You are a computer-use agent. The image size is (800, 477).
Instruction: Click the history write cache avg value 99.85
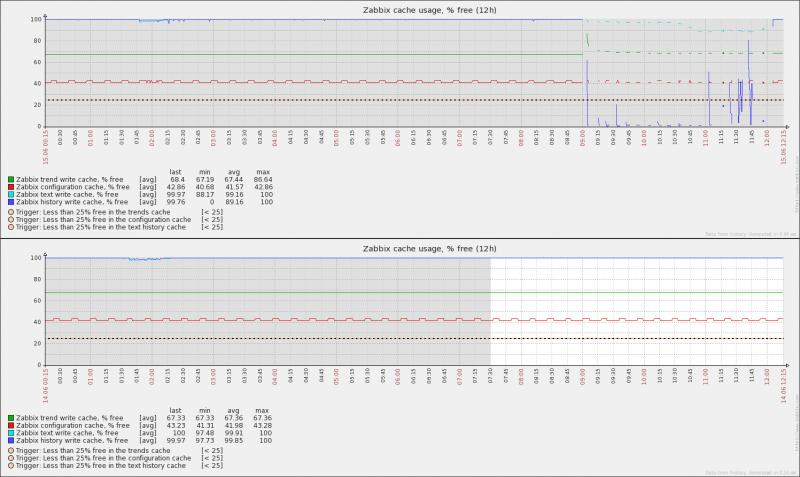tap(234, 440)
